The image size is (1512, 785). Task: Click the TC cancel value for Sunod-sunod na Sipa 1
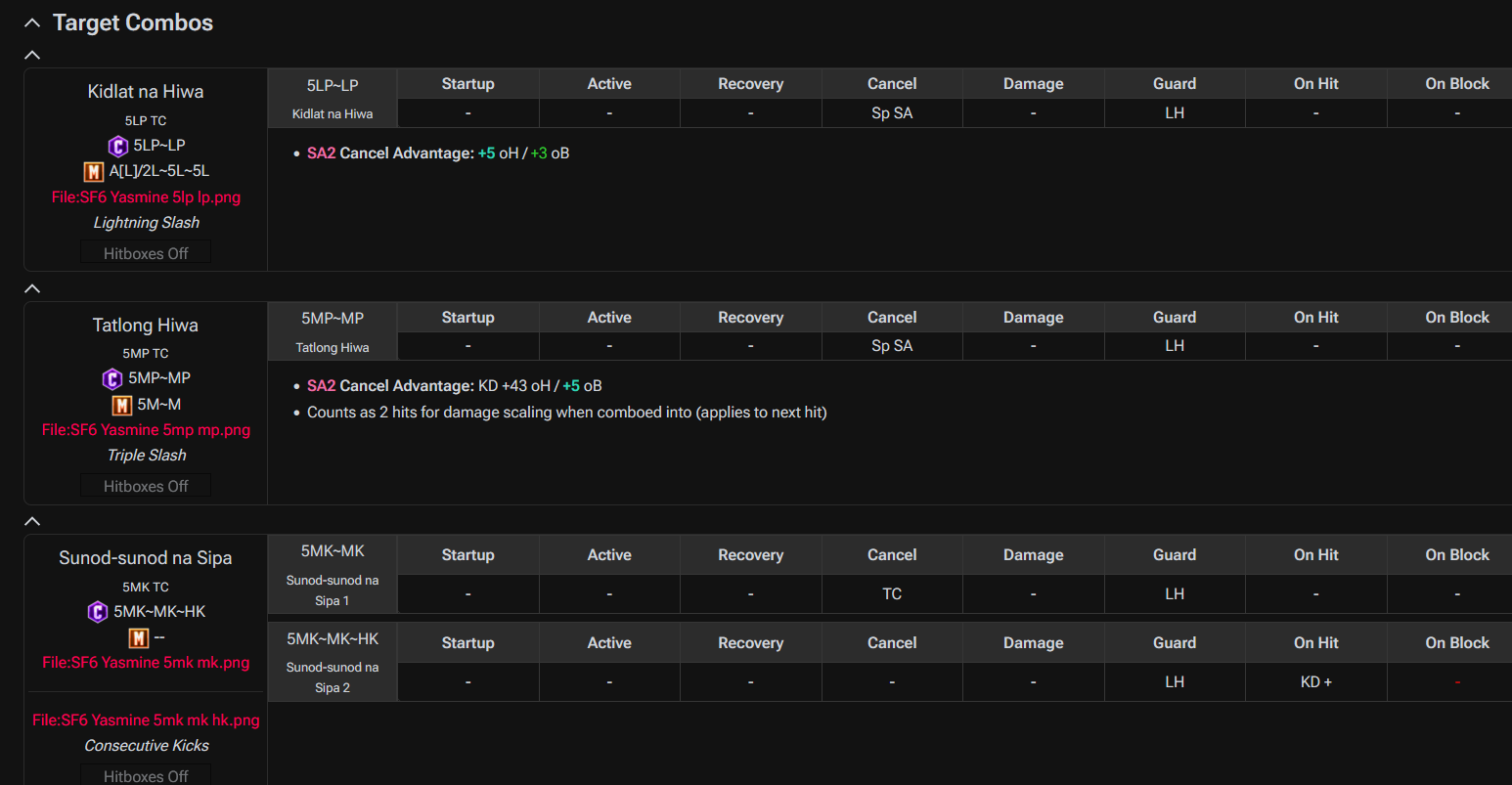[x=892, y=594]
